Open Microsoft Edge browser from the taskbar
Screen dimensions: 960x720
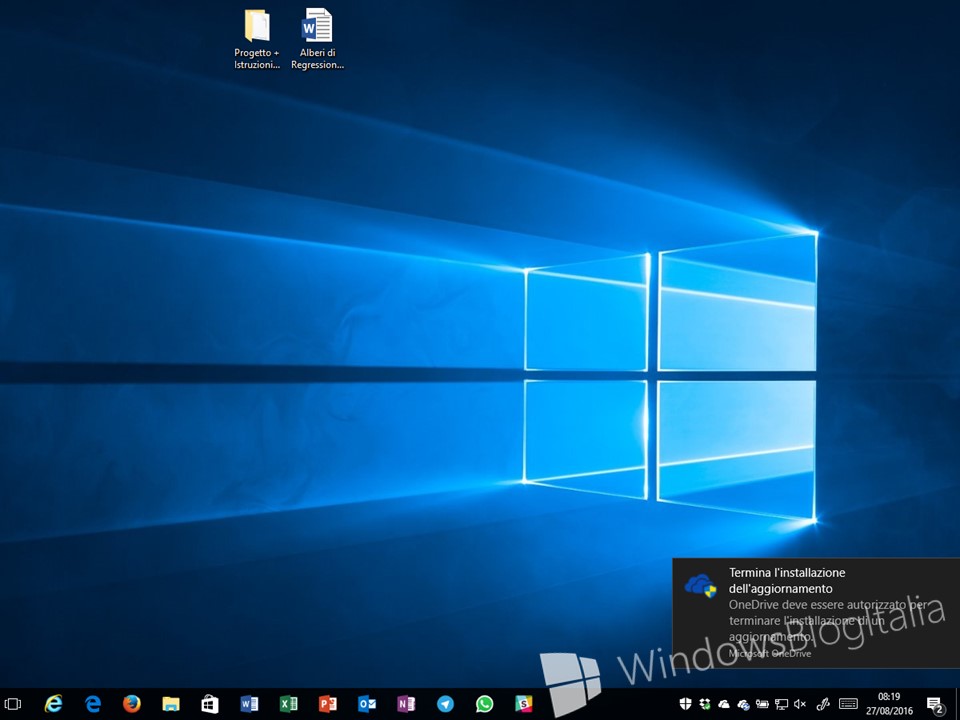click(93, 704)
